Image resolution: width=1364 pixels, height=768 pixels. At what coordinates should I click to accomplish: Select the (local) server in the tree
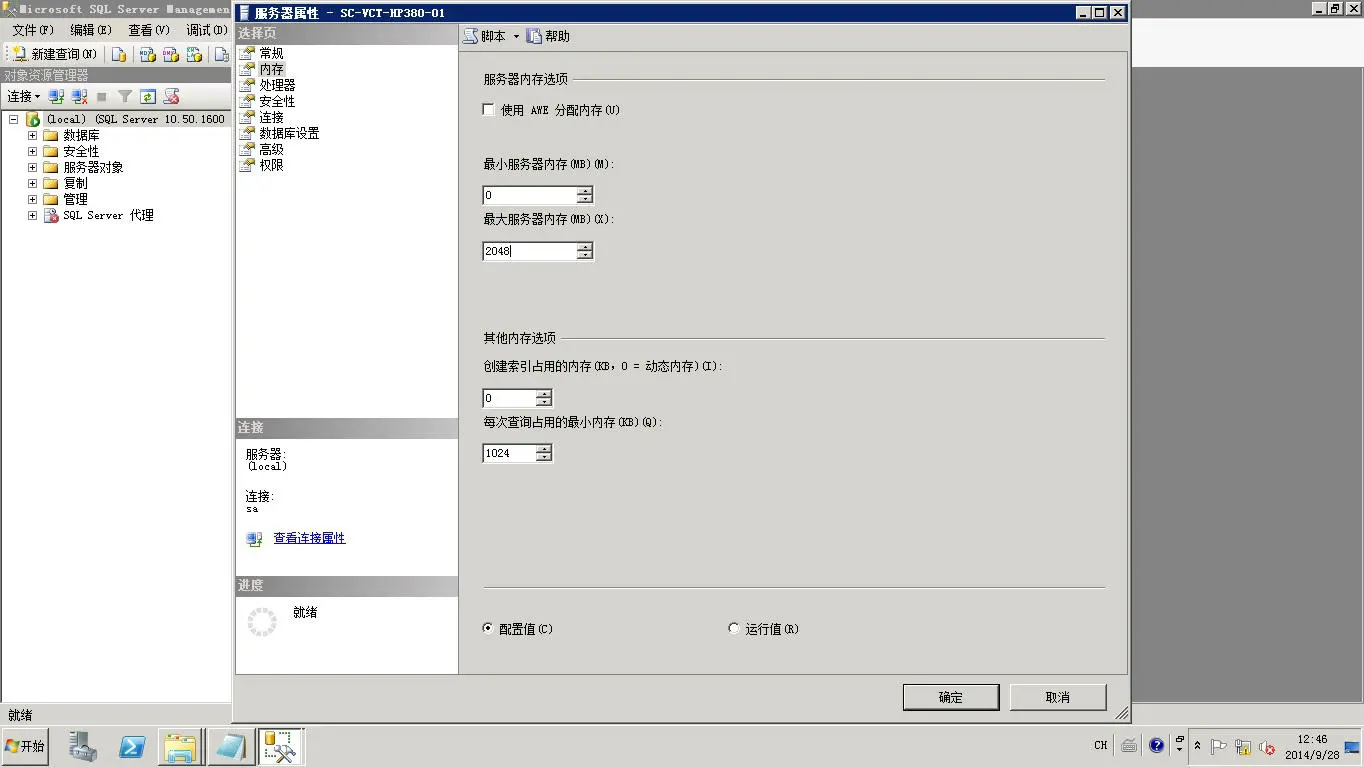[135, 119]
